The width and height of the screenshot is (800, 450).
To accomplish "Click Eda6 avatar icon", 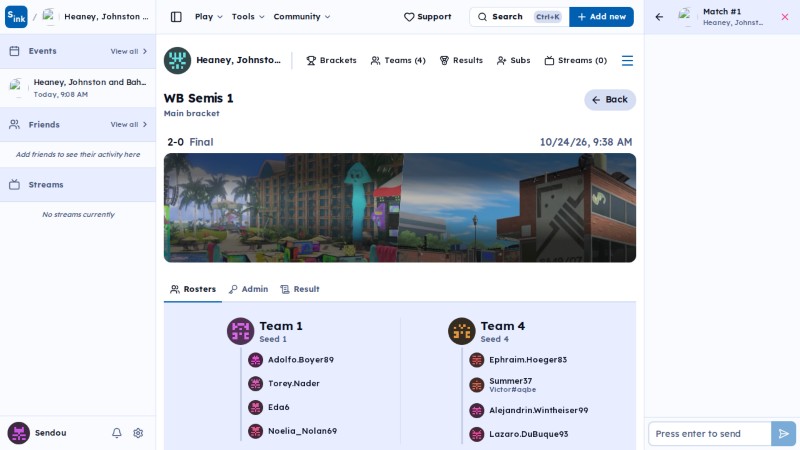I will (x=255, y=408).
